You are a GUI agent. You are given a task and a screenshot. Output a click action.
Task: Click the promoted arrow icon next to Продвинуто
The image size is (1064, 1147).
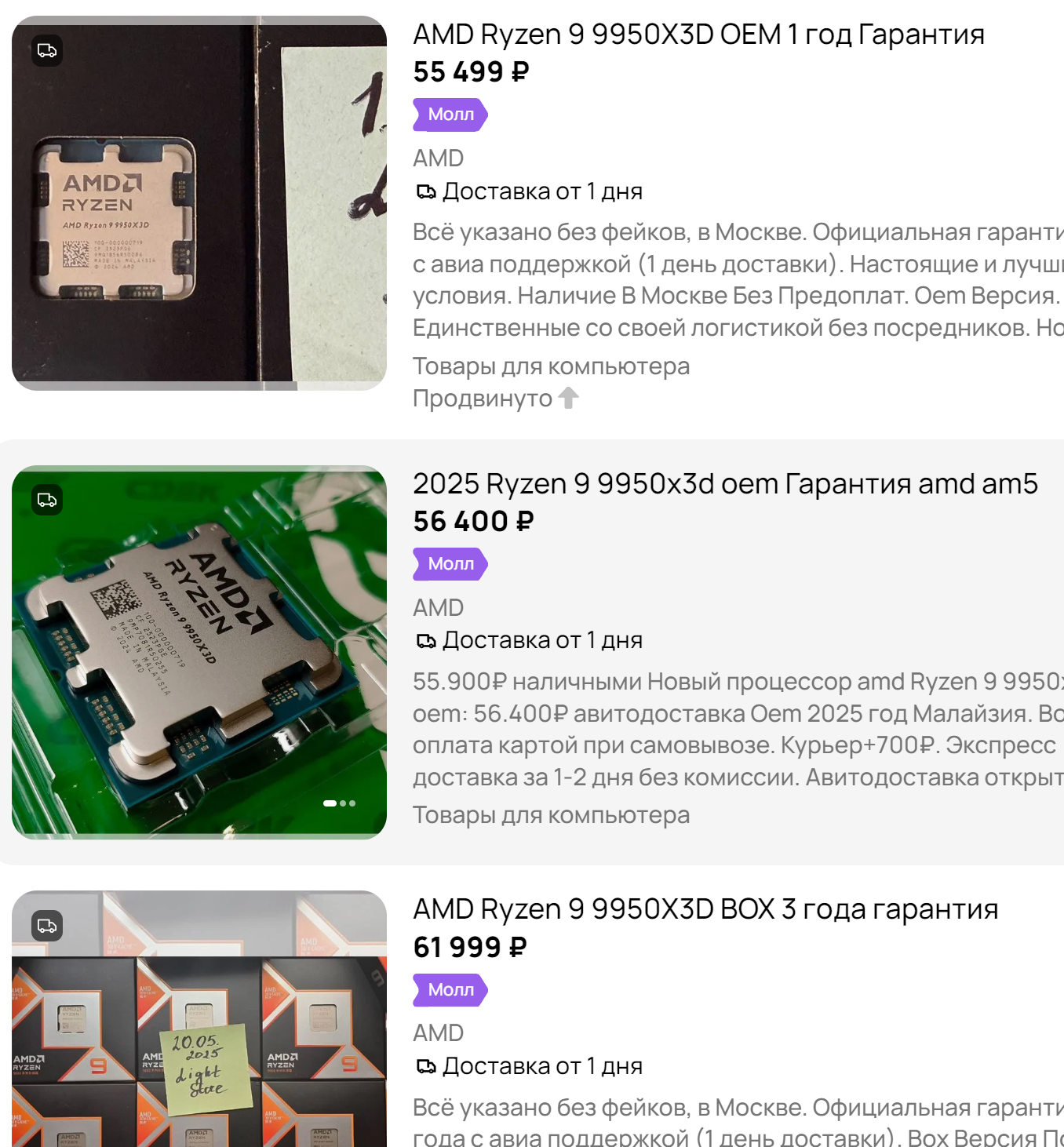pos(569,399)
